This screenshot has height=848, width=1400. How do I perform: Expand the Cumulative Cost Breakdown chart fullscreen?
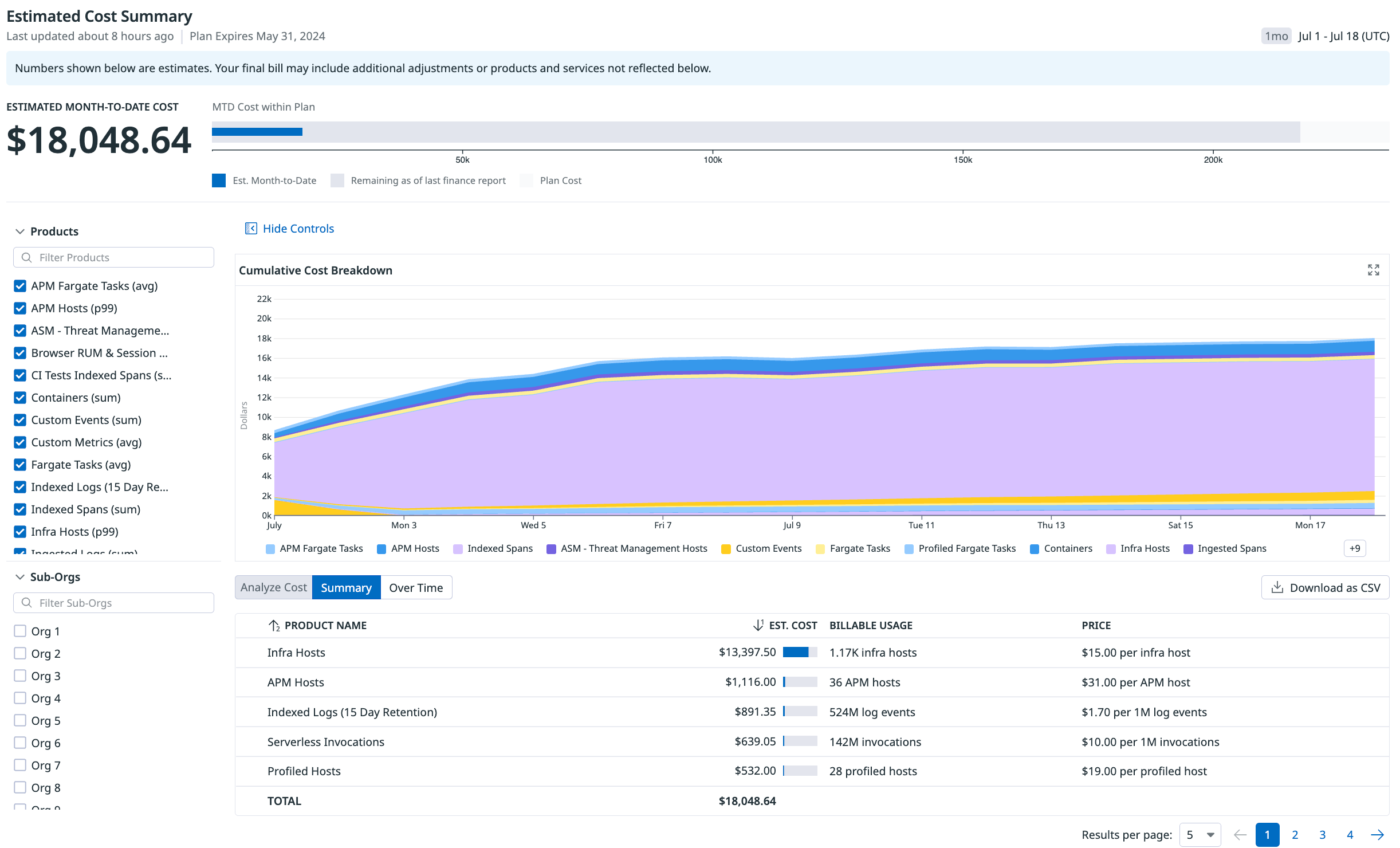click(1373, 270)
